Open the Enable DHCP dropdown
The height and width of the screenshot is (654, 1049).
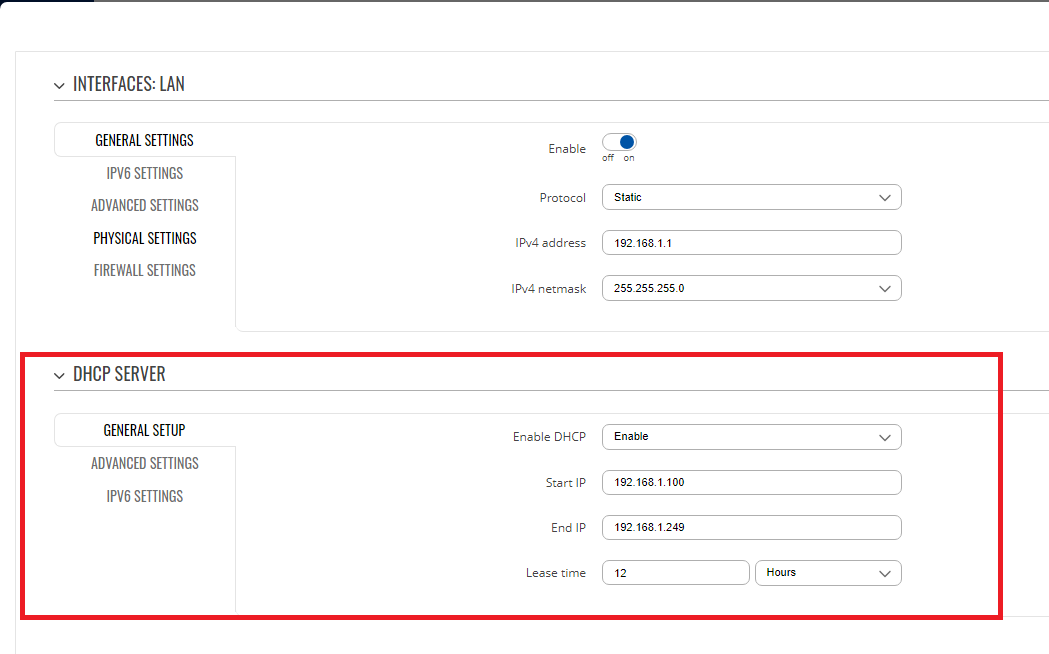pyautogui.click(x=751, y=437)
